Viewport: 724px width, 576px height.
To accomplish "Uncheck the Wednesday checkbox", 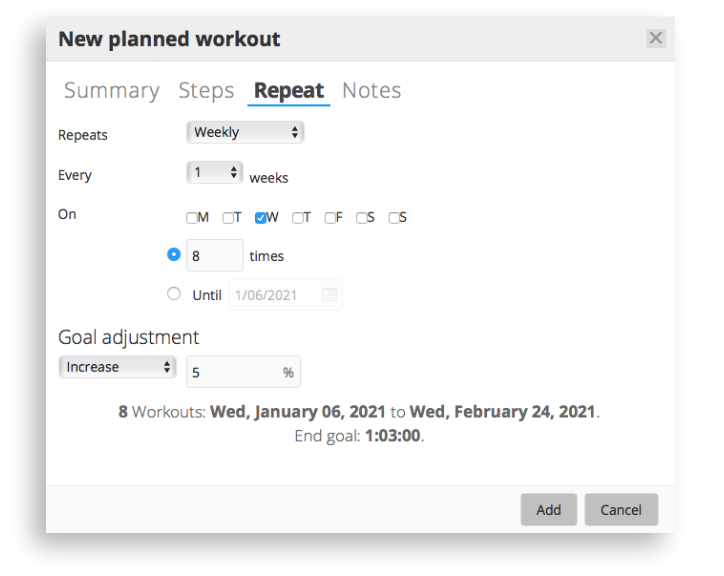I will click(260, 218).
